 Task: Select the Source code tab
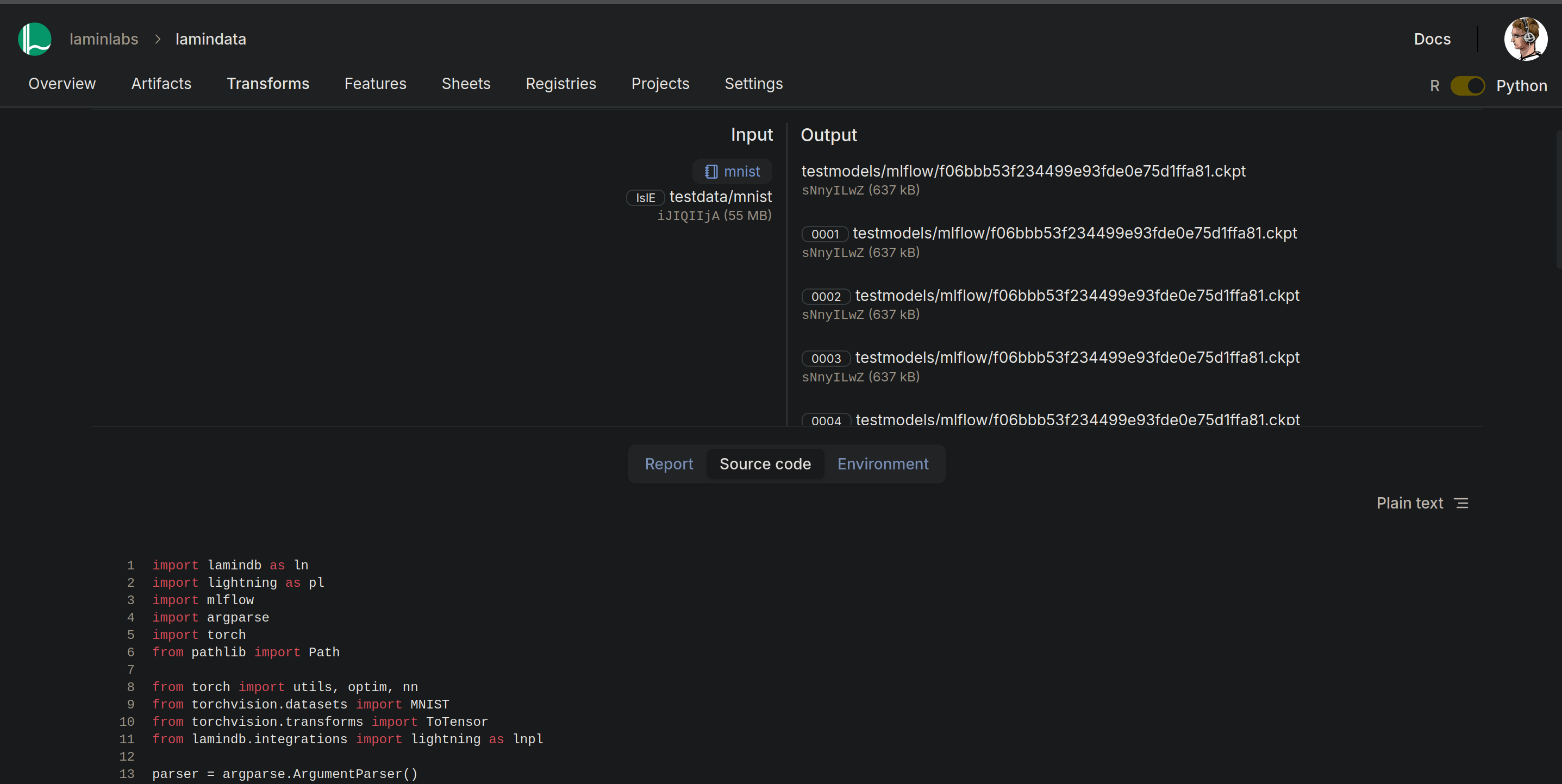pos(765,464)
